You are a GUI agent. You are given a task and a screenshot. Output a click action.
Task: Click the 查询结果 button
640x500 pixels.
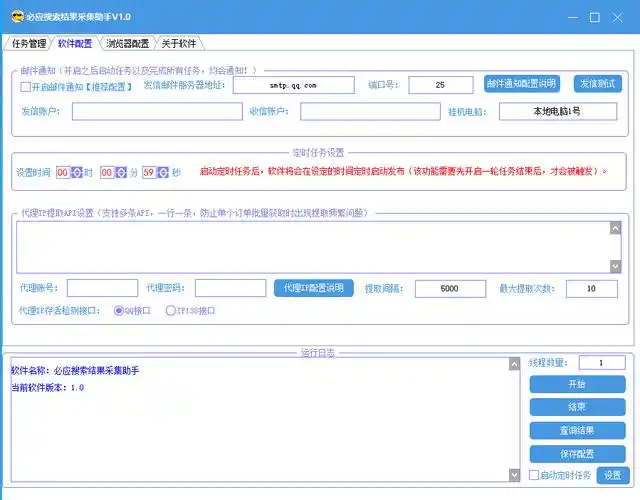tap(578, 430)
